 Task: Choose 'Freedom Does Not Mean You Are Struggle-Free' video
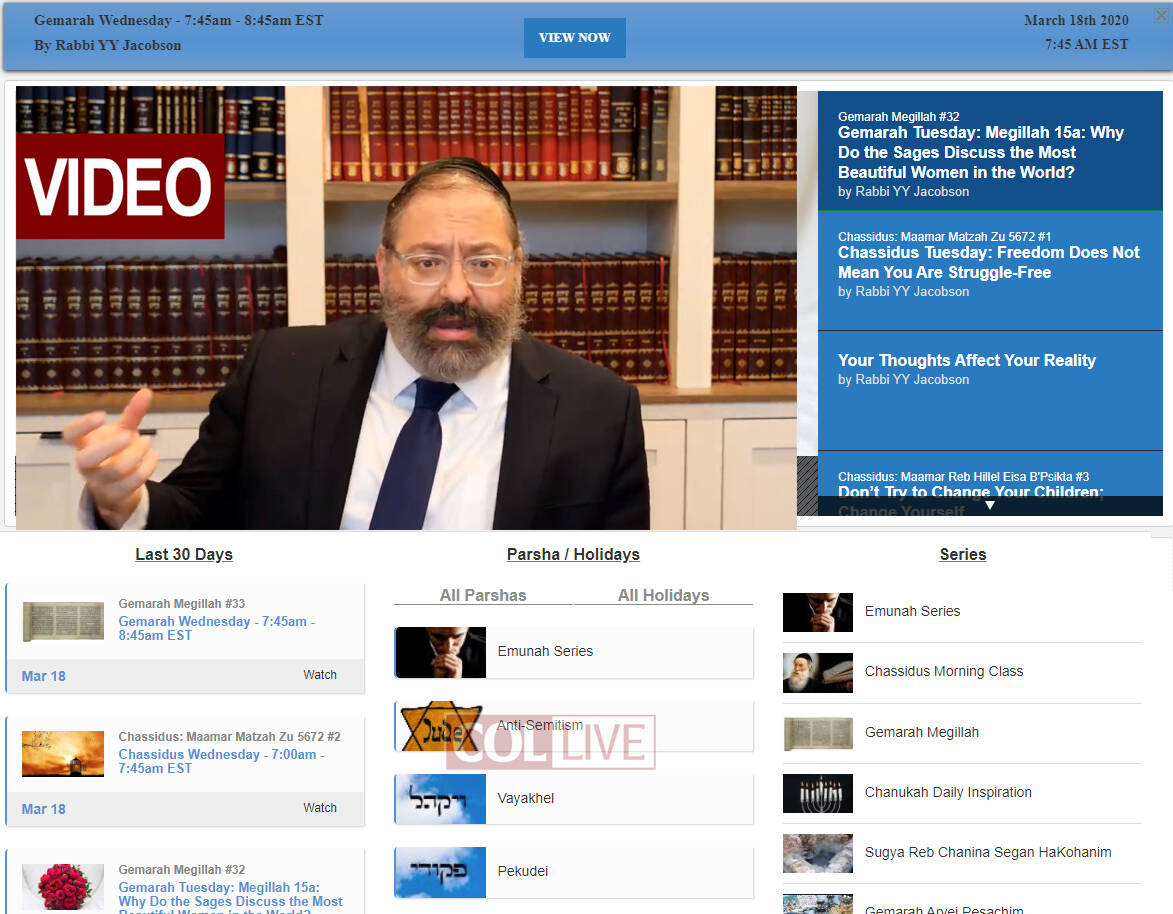coord(988,263)
